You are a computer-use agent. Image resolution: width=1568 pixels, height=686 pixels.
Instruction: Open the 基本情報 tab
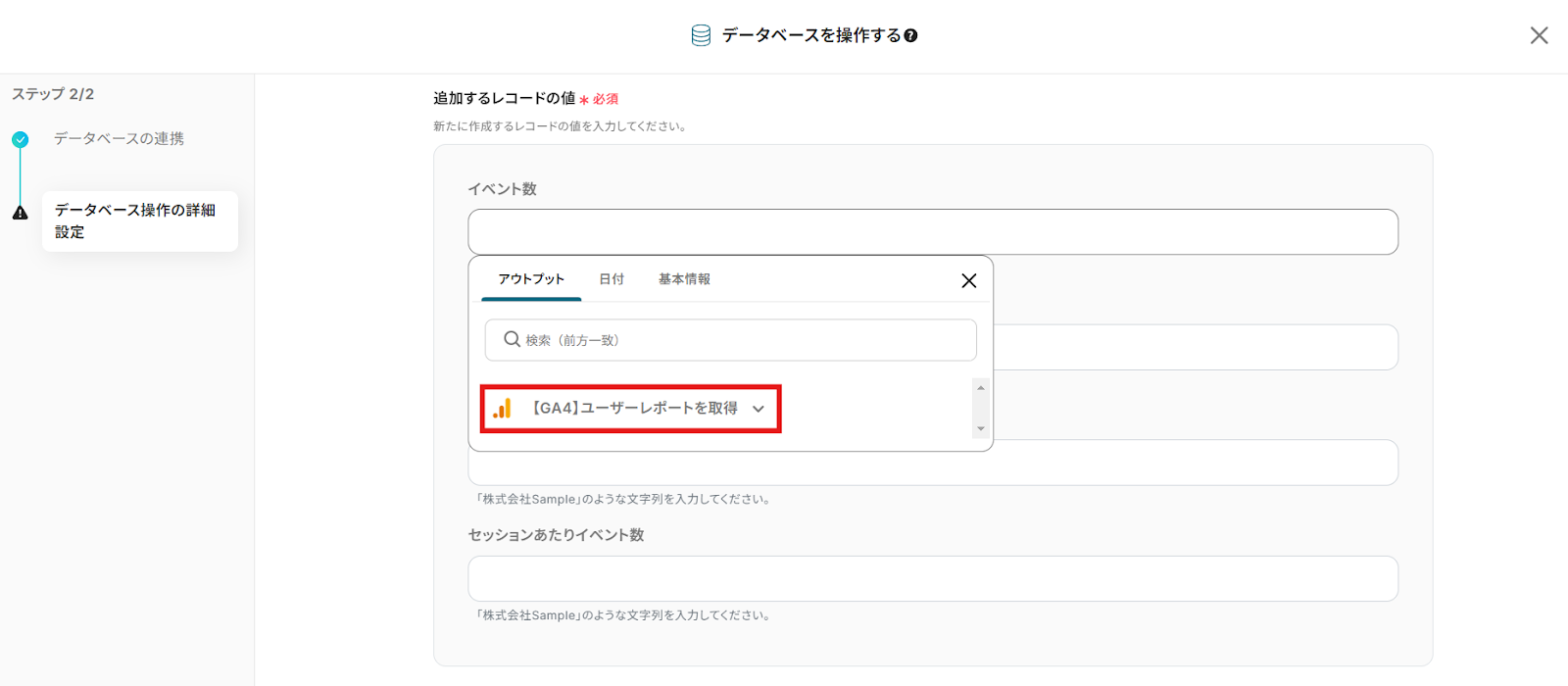click(684, 279)
